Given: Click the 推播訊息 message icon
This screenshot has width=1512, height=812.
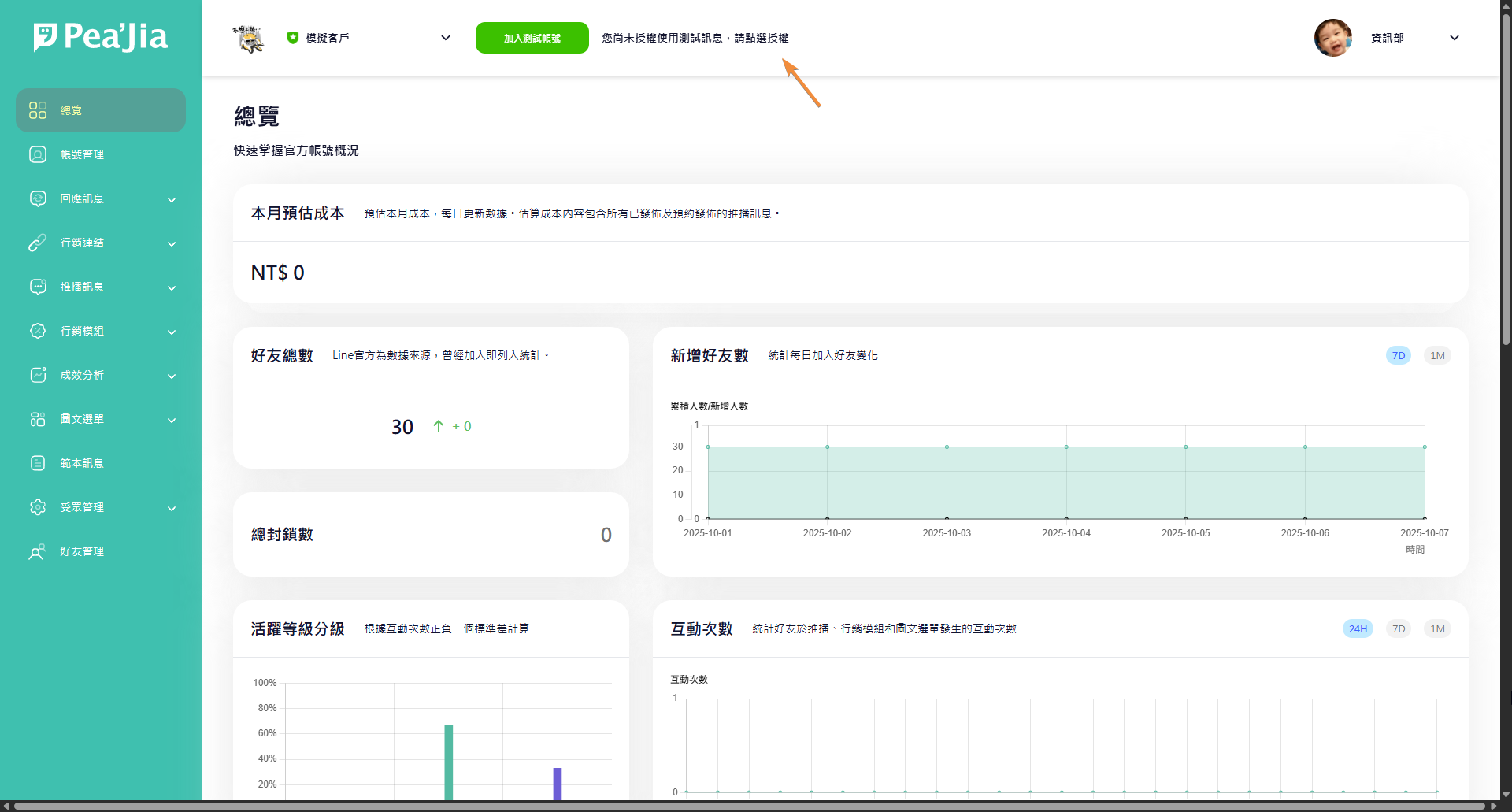Looking at the screenshot, I should [x=38, y=287].
